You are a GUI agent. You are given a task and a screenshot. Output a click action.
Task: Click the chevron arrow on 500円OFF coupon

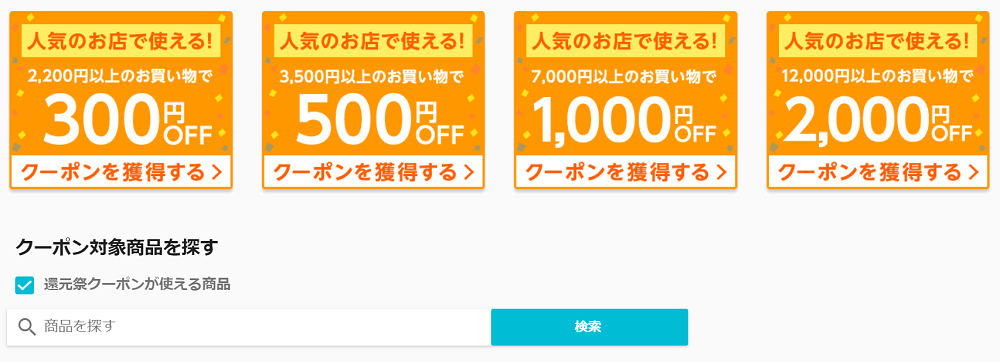[x=469, y=172]
